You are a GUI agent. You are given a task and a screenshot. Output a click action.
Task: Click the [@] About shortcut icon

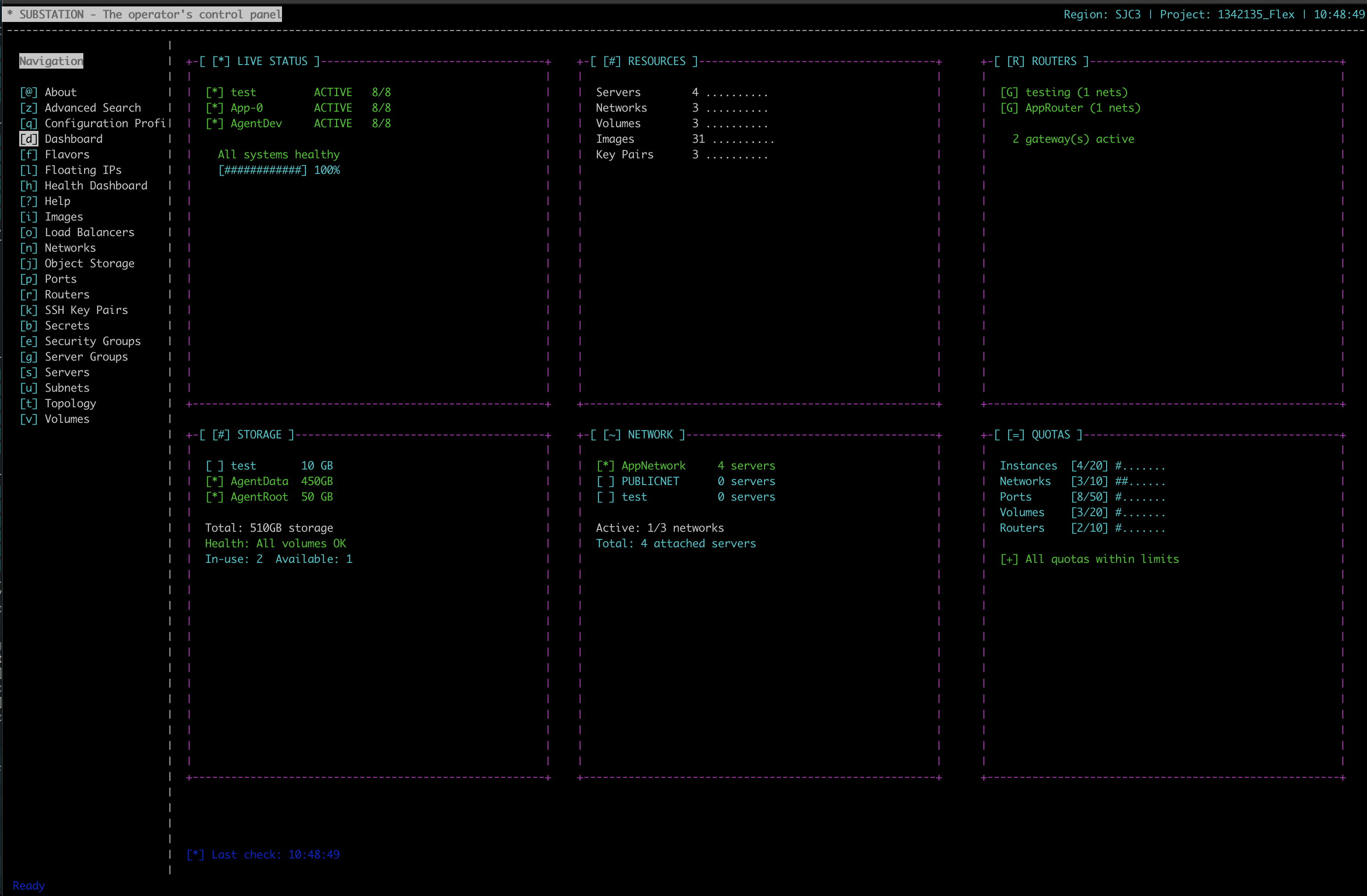29,92
